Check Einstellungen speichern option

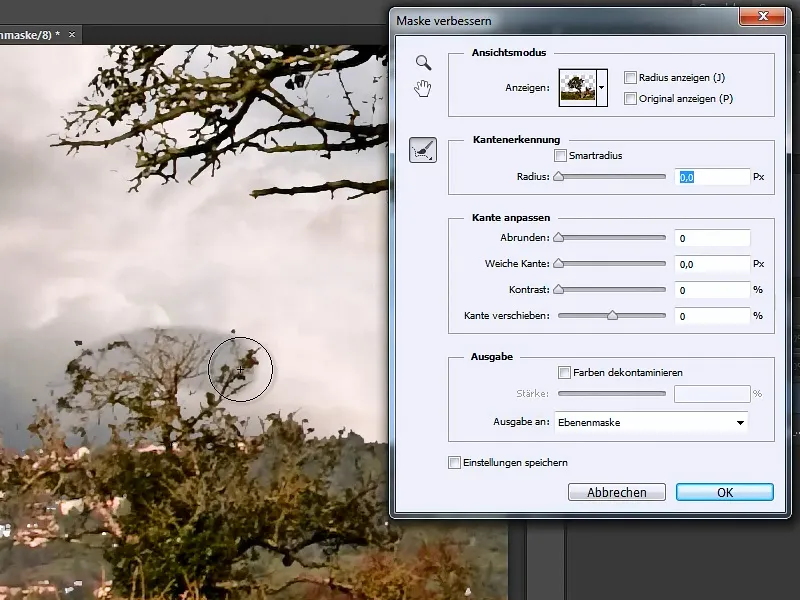coord(454,462)
